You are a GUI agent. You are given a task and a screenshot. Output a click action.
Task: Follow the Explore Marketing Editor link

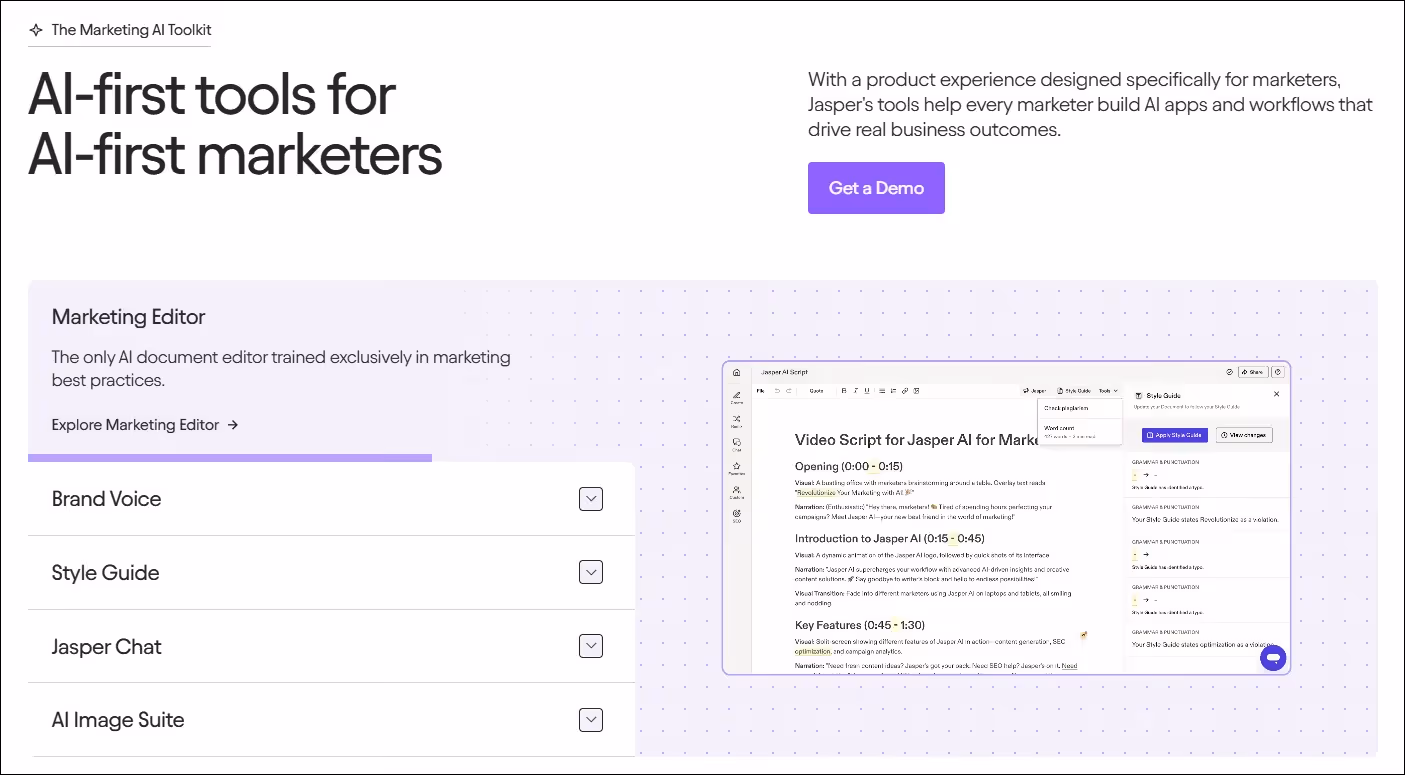[x=137, y=424]
